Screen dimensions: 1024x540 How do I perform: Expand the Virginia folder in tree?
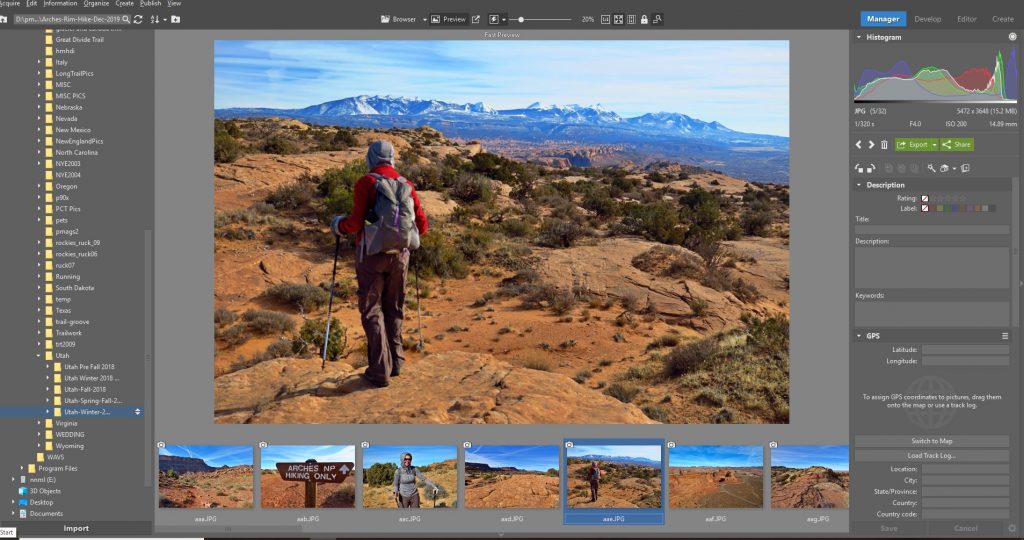tap(39, 423)
